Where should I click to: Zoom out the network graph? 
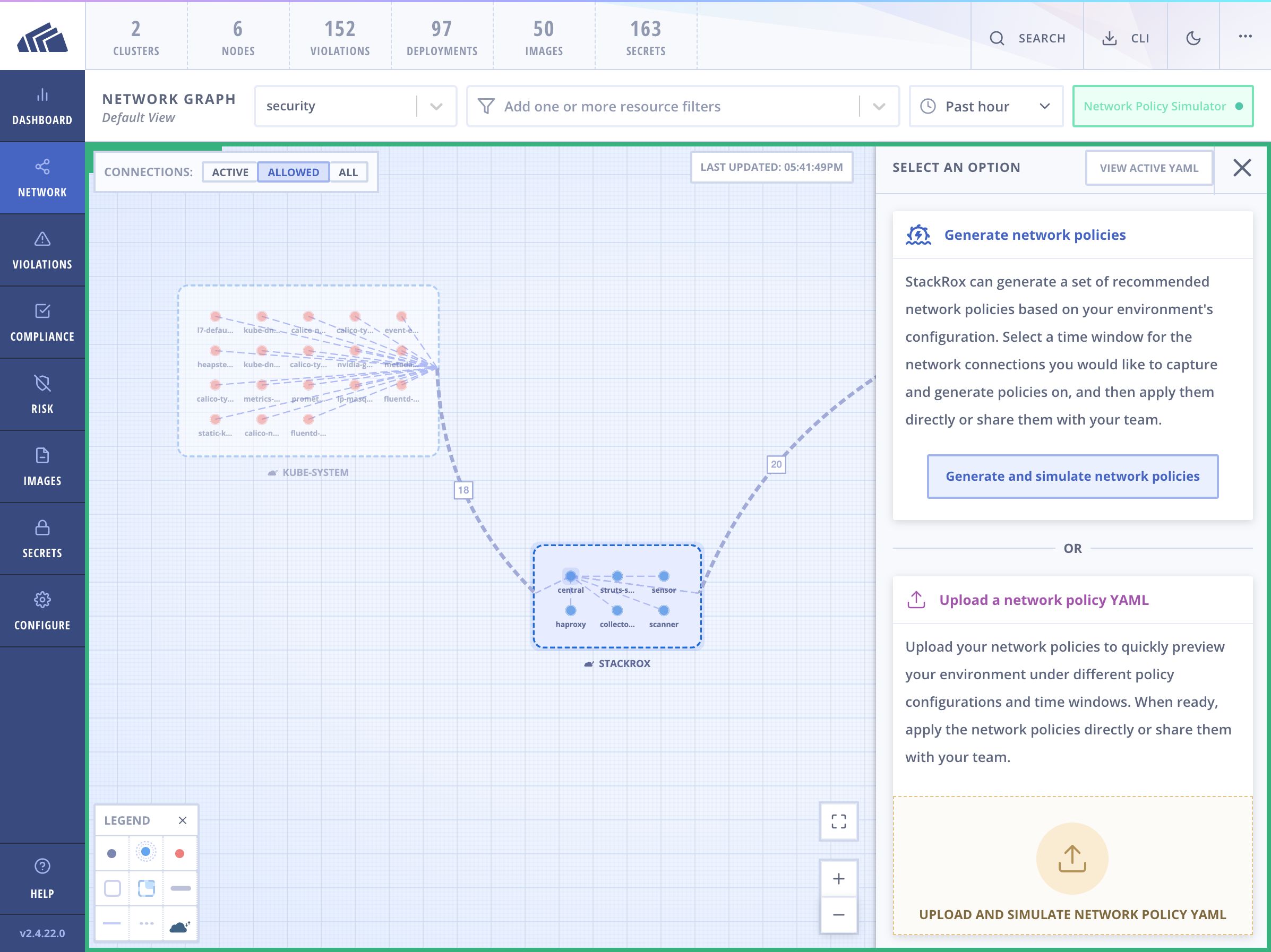[838, 915]
